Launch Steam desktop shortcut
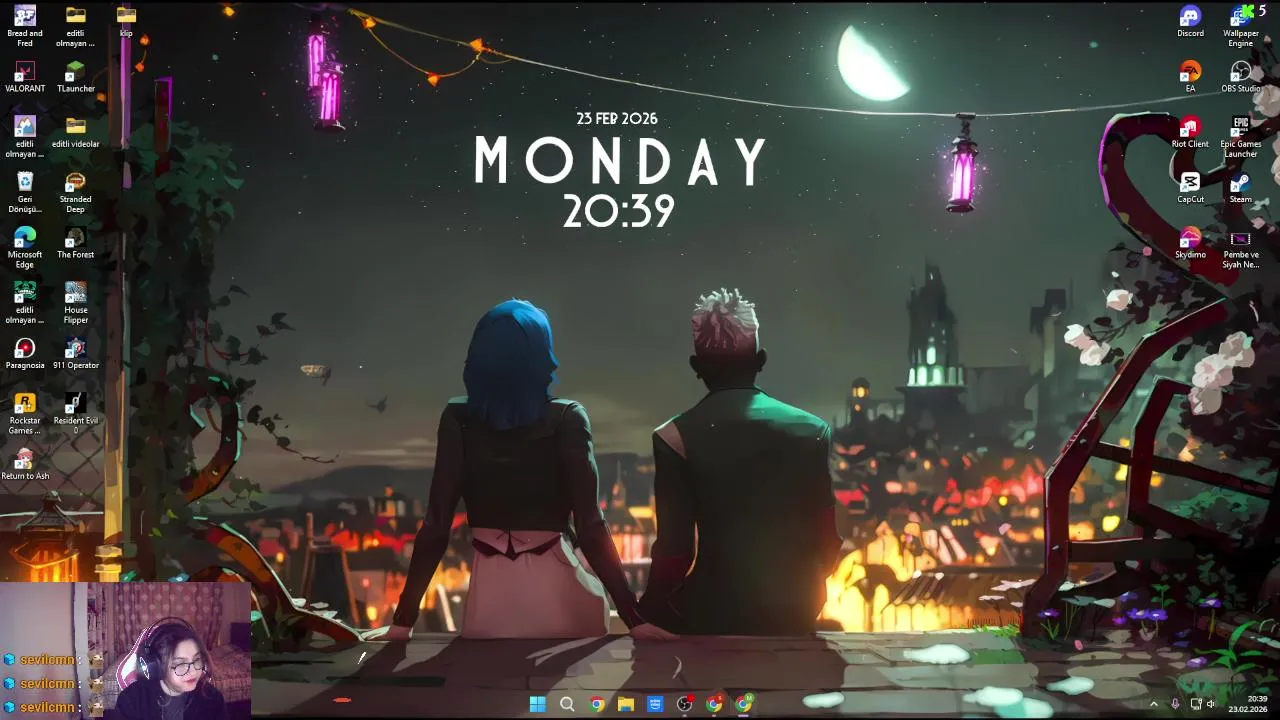 [1241, 188]
